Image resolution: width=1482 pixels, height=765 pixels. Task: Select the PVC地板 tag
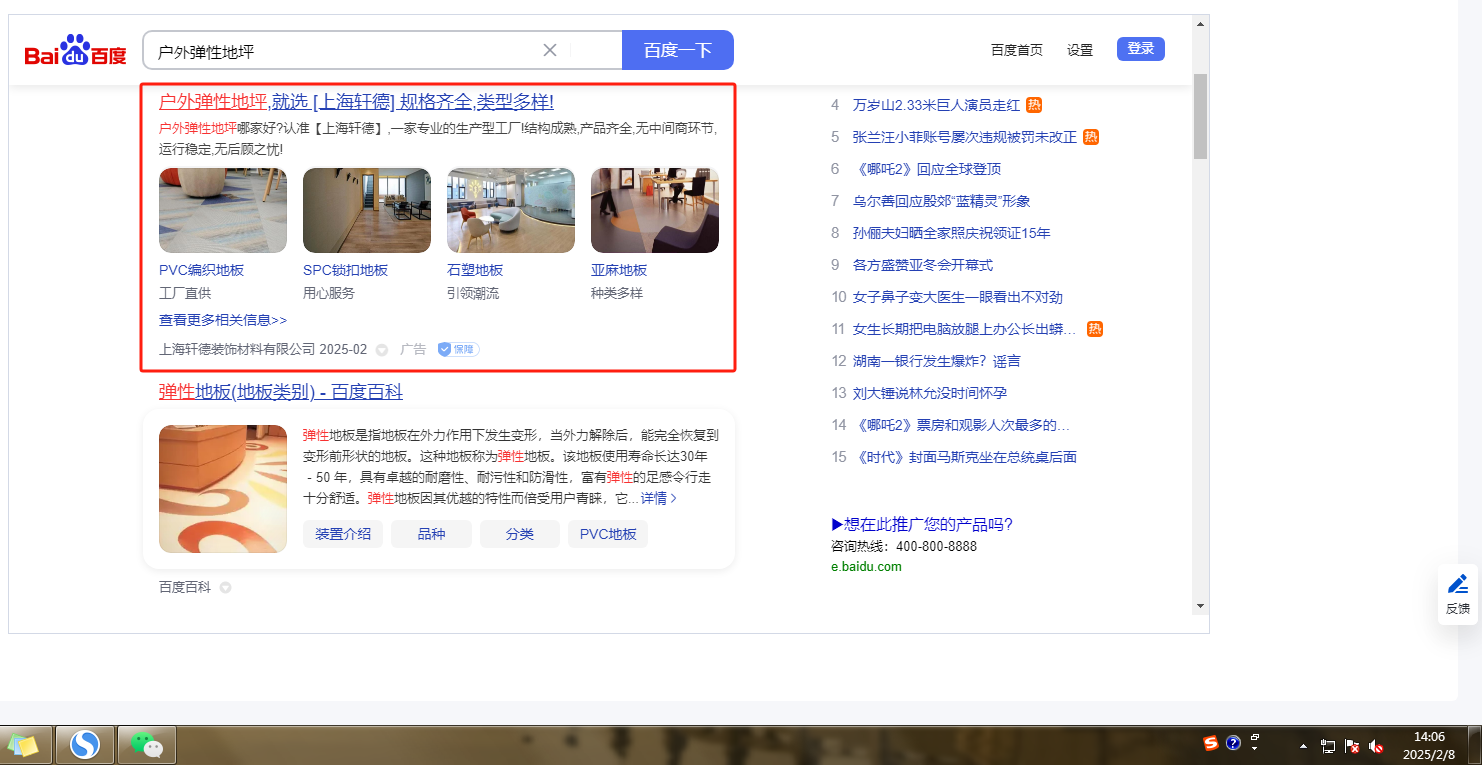click(x=608, y=534)
